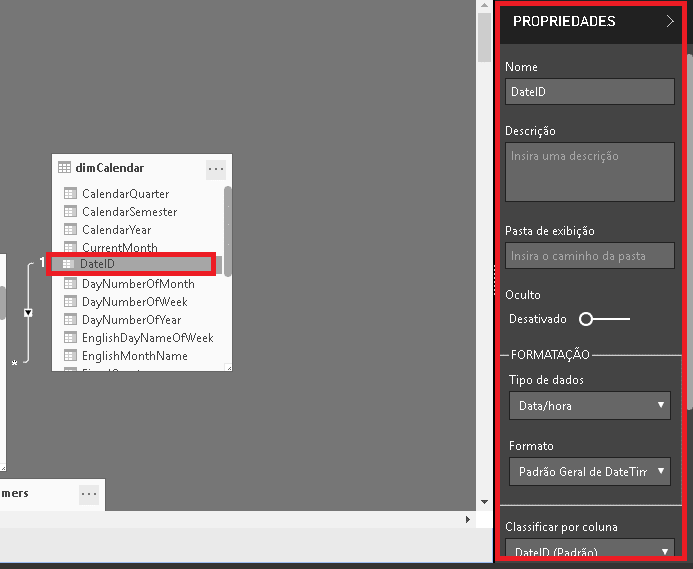Click the PROPRIEDADES panel header title
Viewport: 693px width, 569px height.
[x=564, y=21]
